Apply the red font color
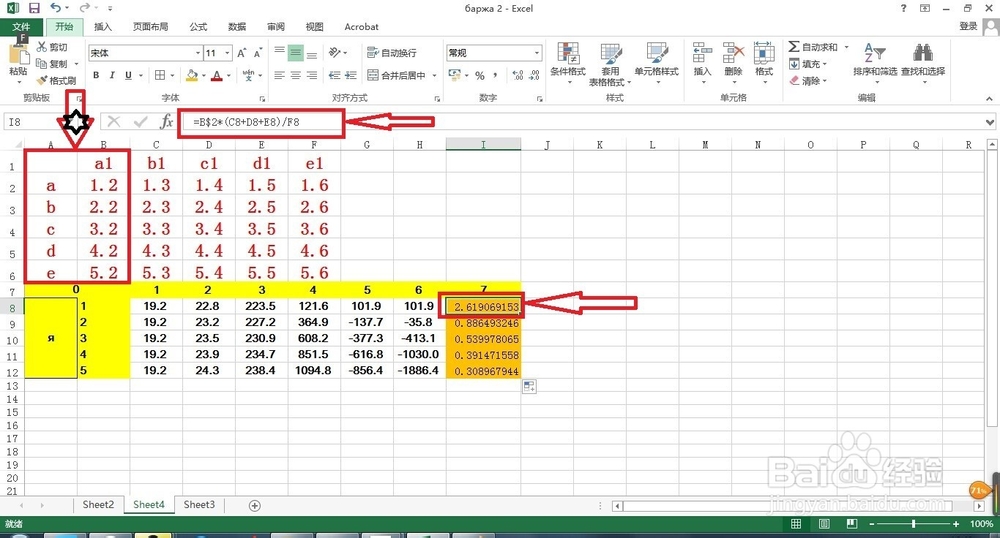The height and width of the screenshot is (538, 1000). [217, 75]
